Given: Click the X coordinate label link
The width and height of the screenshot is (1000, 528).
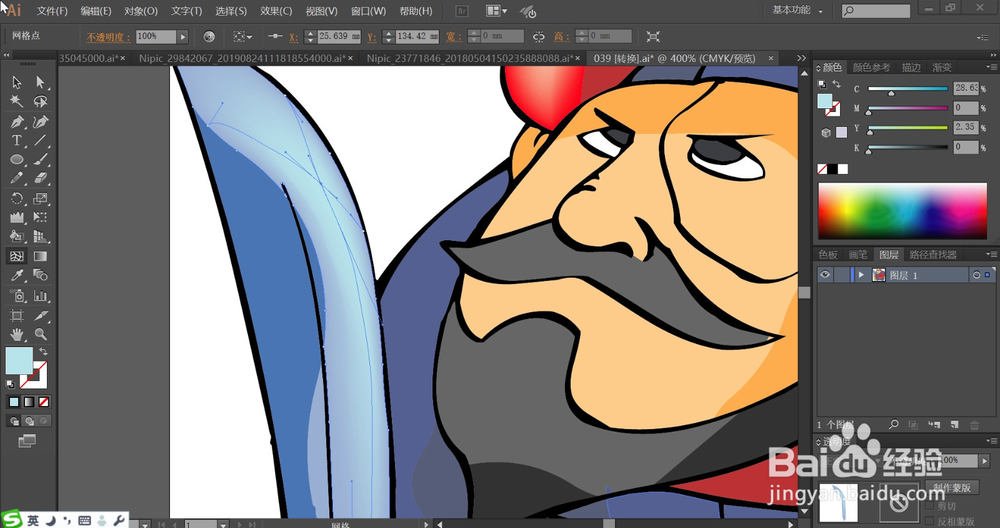Looking at the screenshot, I should click(293, 37).
